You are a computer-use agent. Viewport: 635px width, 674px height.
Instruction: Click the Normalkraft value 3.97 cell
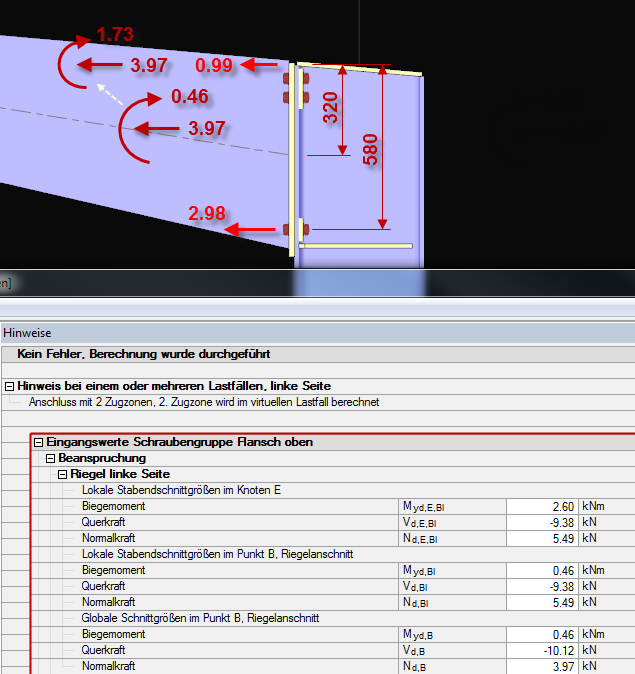coord(542,666)
